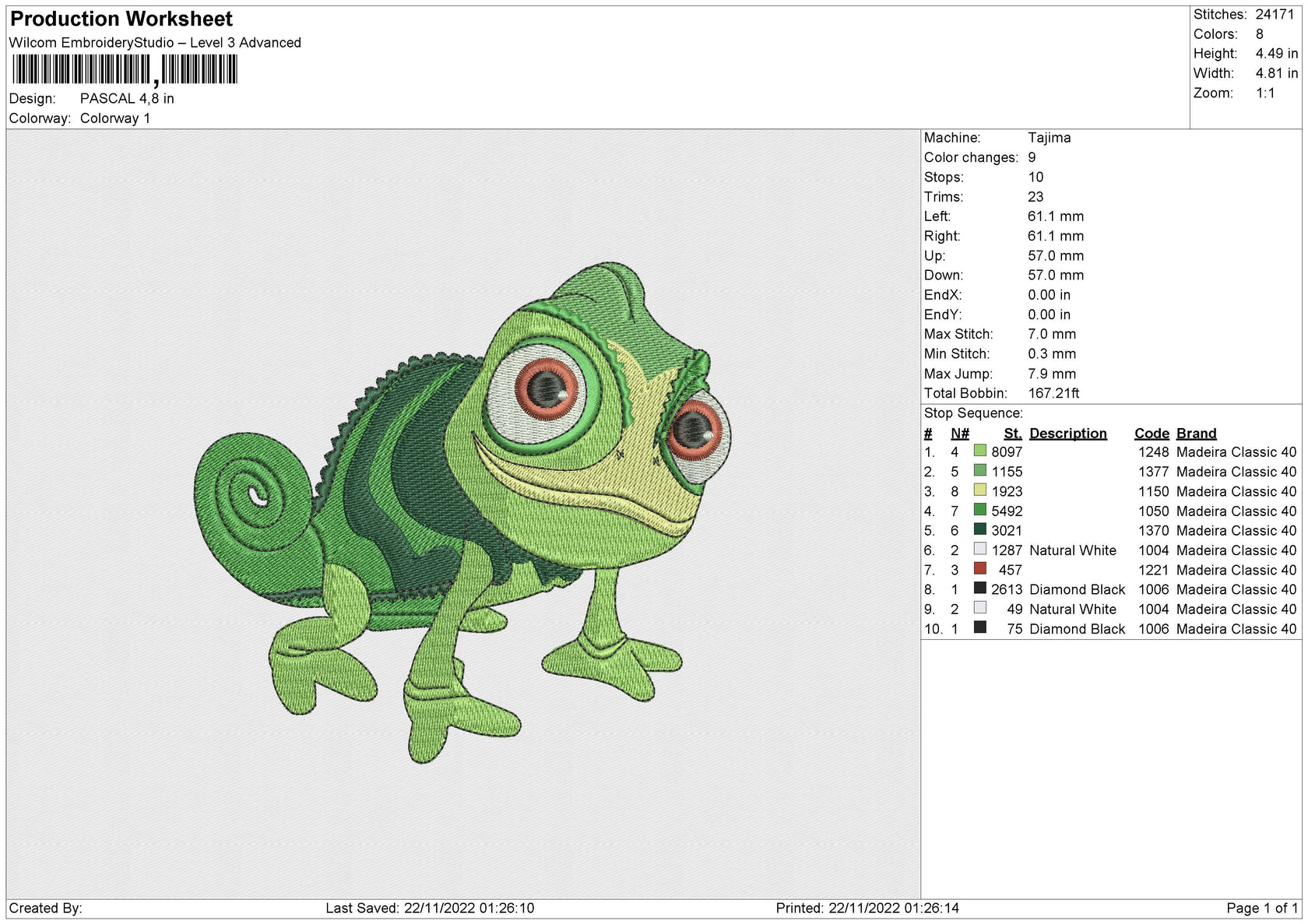Click the dark green swatch in stop 5
Viewport: 1308px width, 924px height.
point(981,530)
